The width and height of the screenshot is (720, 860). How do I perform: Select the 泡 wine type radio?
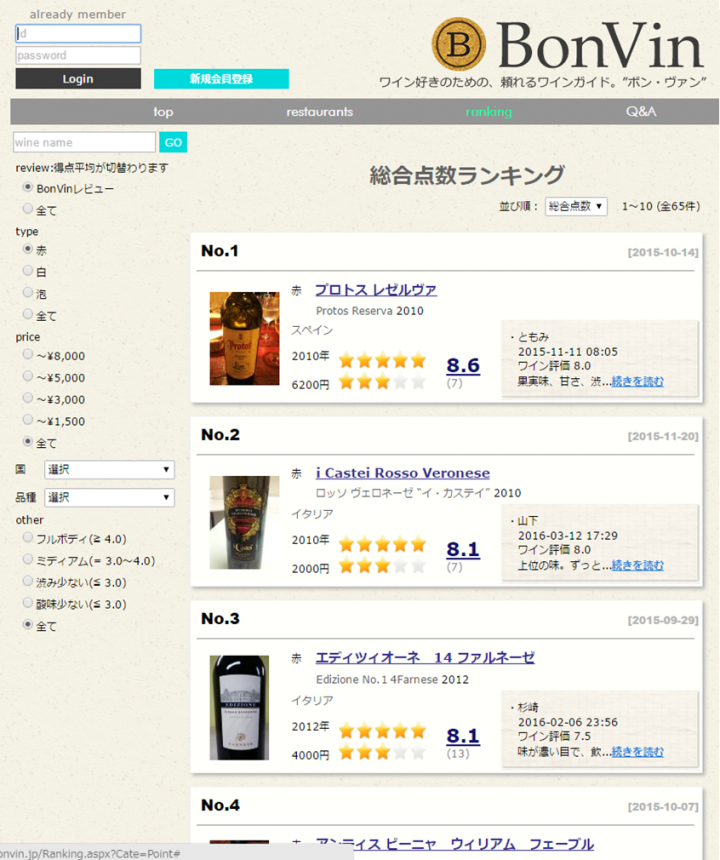pos(27,292)
